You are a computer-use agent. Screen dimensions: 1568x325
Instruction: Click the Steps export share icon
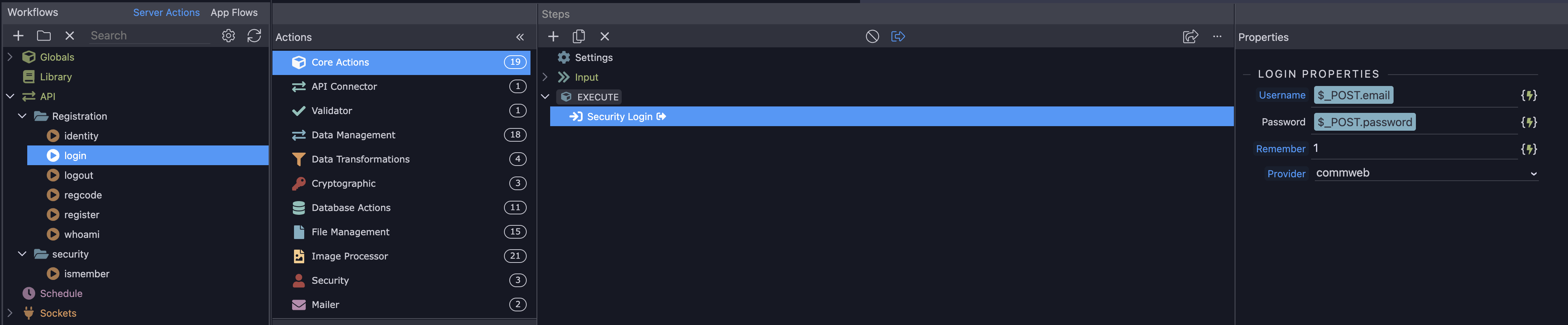(x=1190, y=37)
